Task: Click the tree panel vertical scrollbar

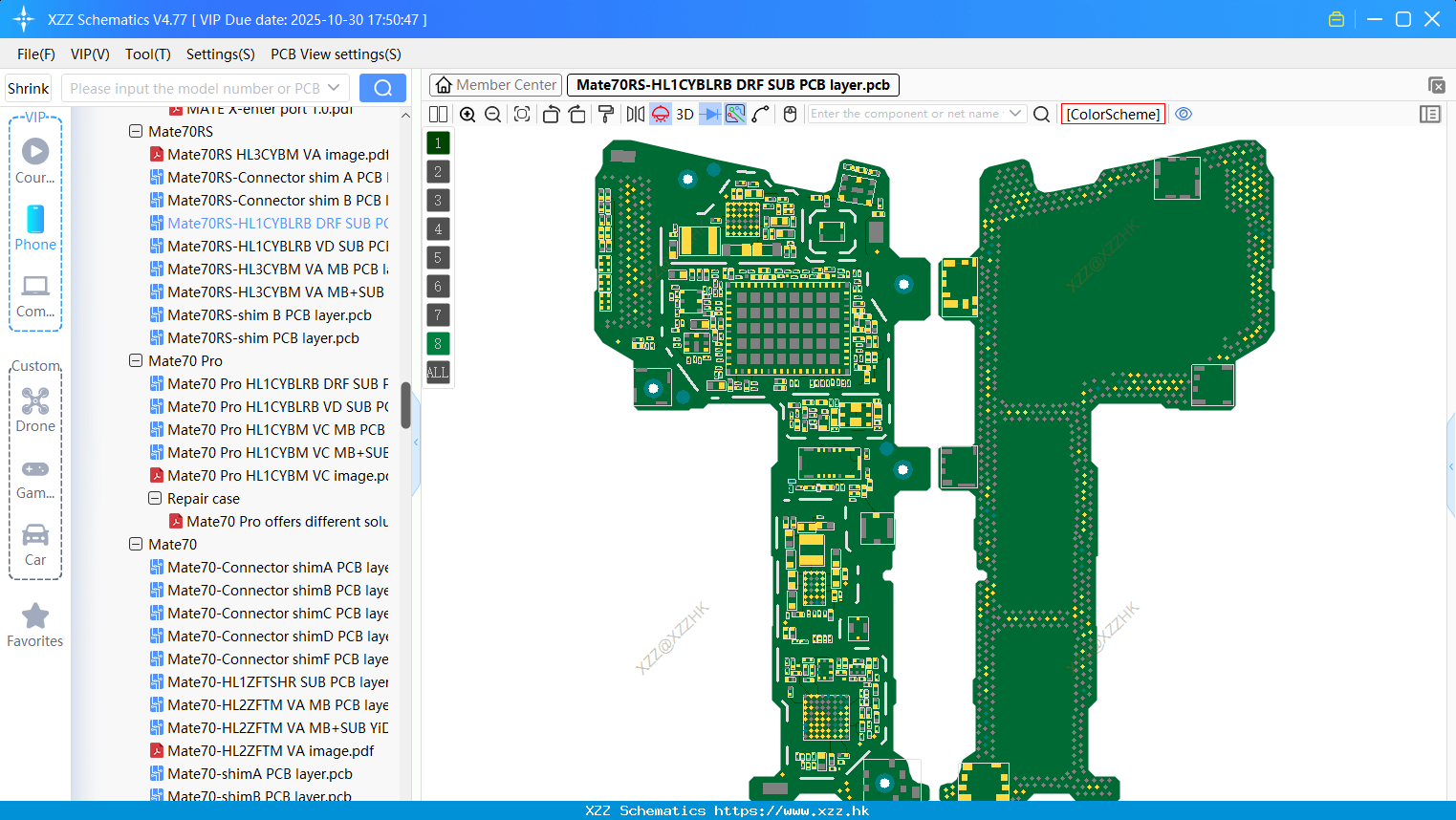Action: (x=405, y=405)
